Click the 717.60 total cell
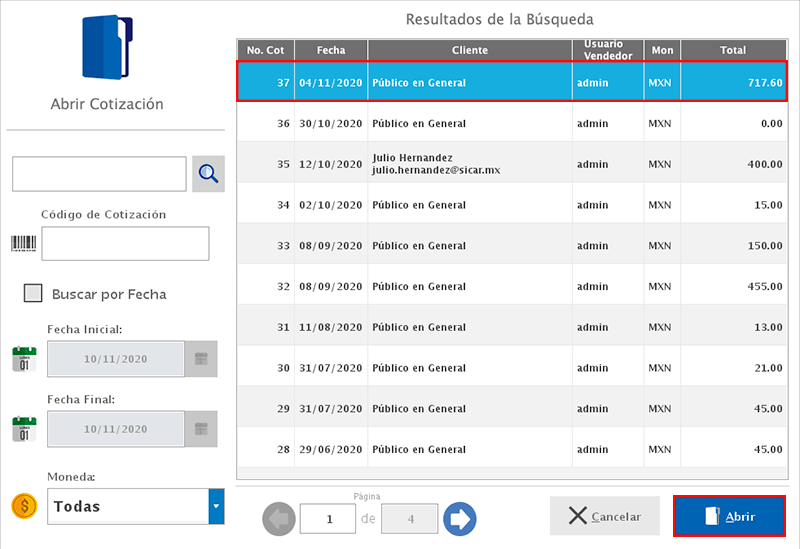The image size is (800, 549). (x=734, y=82)
